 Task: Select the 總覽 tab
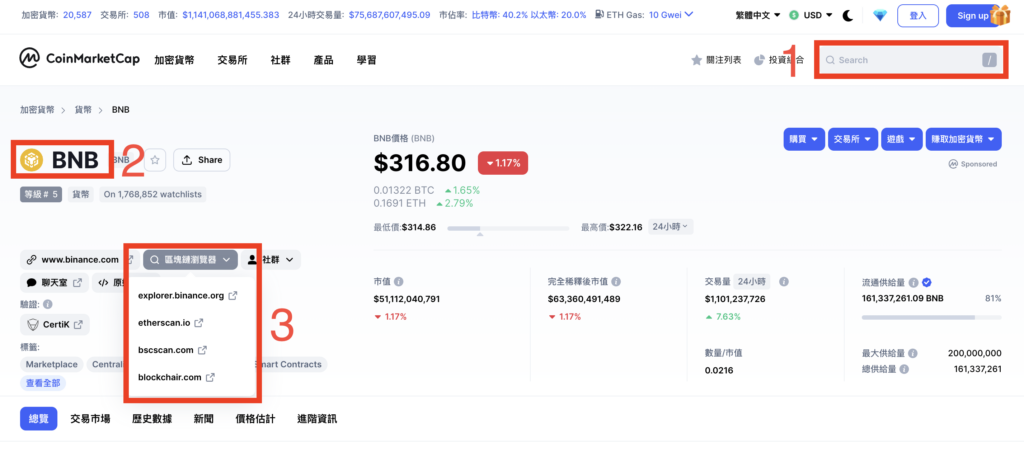39,419
